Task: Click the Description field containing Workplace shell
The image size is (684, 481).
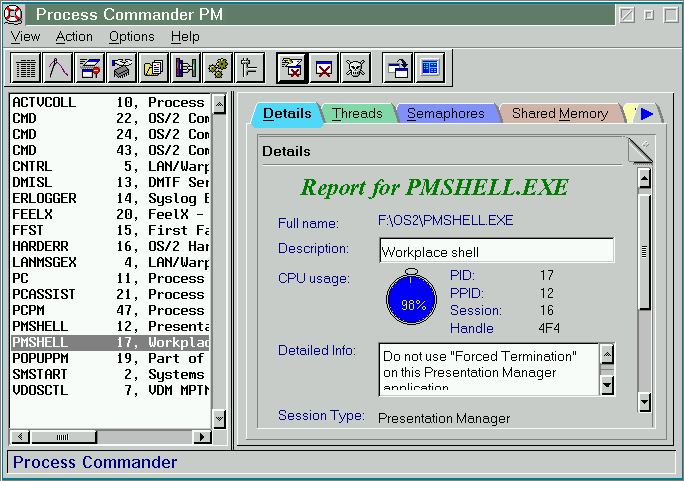Action: coord(496,251)
